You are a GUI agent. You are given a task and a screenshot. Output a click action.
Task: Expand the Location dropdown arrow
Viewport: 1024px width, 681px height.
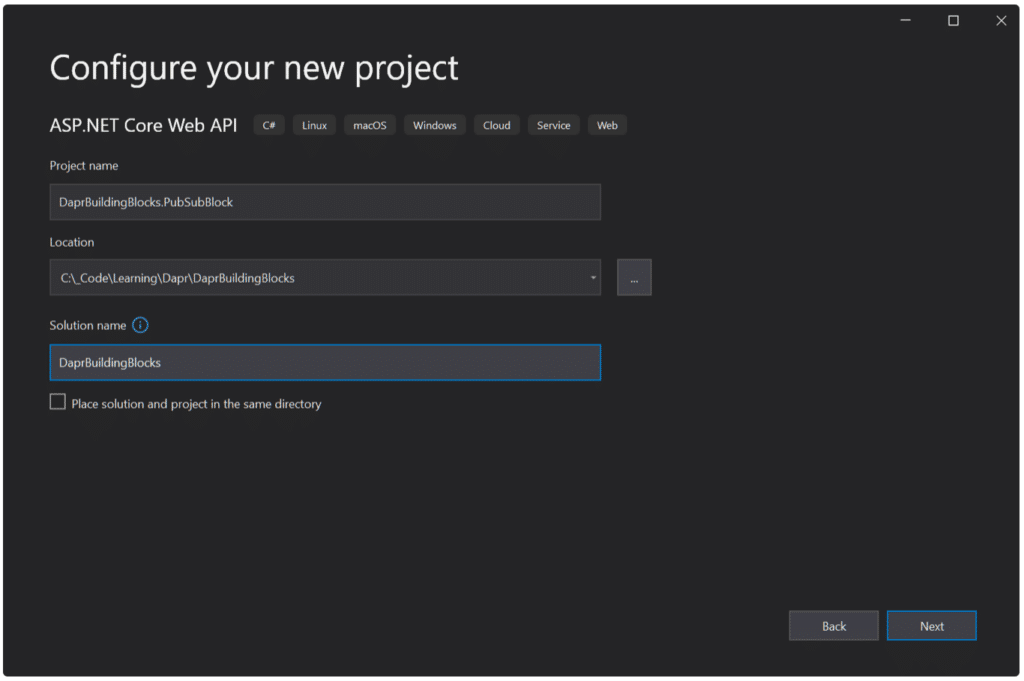[592, 278]
